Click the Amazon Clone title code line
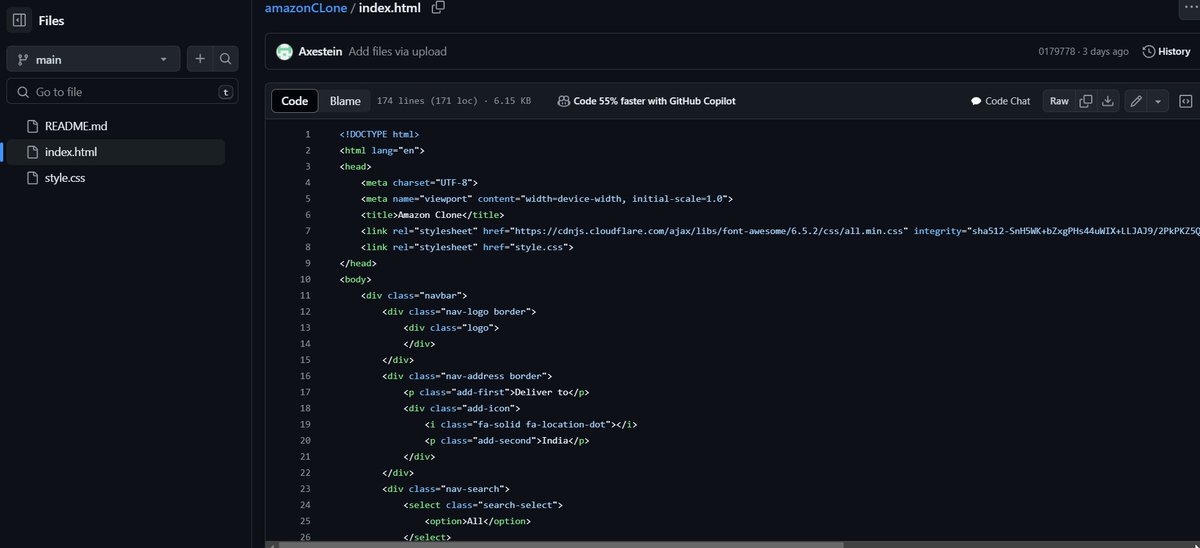Screen dimensions: 1200x548 pos(433,214)
